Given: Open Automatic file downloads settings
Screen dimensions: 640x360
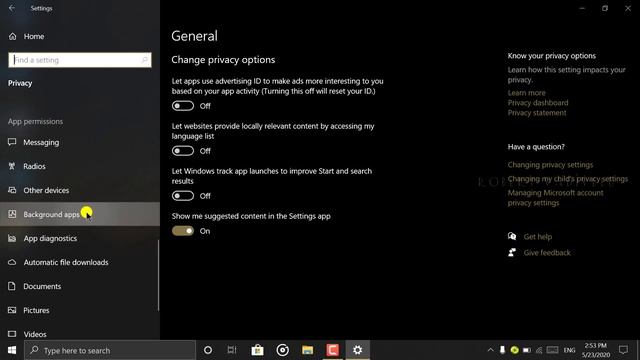Looking at the screenshot, I should tap(80, 262).
